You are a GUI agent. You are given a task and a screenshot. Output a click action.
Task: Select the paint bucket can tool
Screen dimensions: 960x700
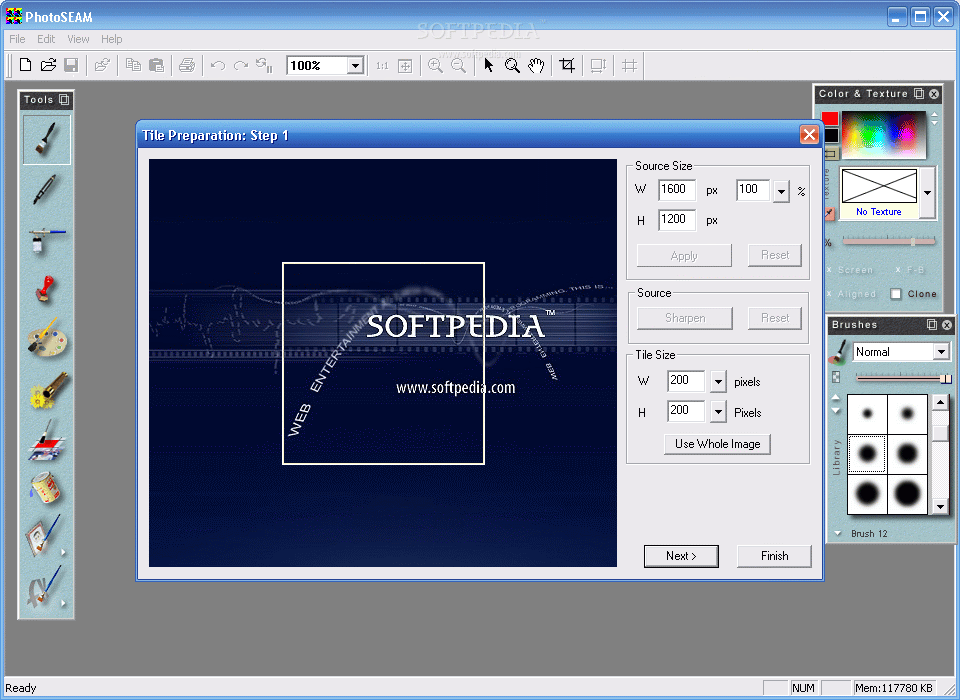pos(47,488)
